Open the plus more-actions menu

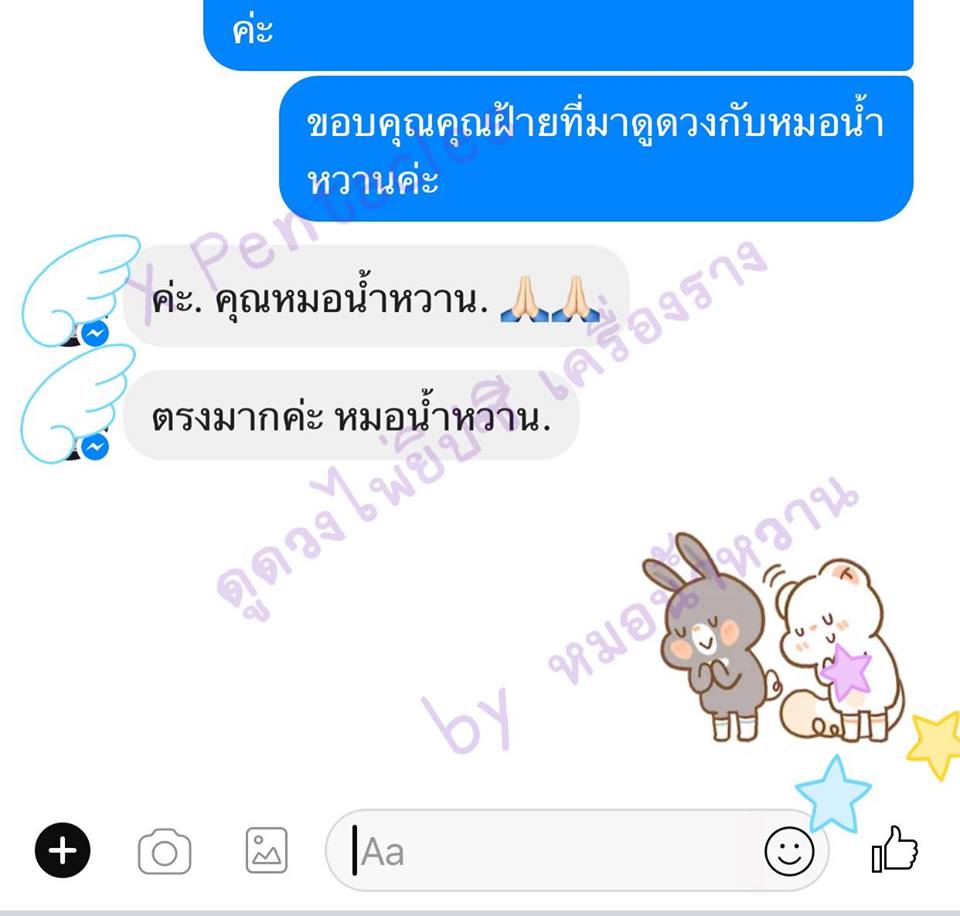pos(62,850)
